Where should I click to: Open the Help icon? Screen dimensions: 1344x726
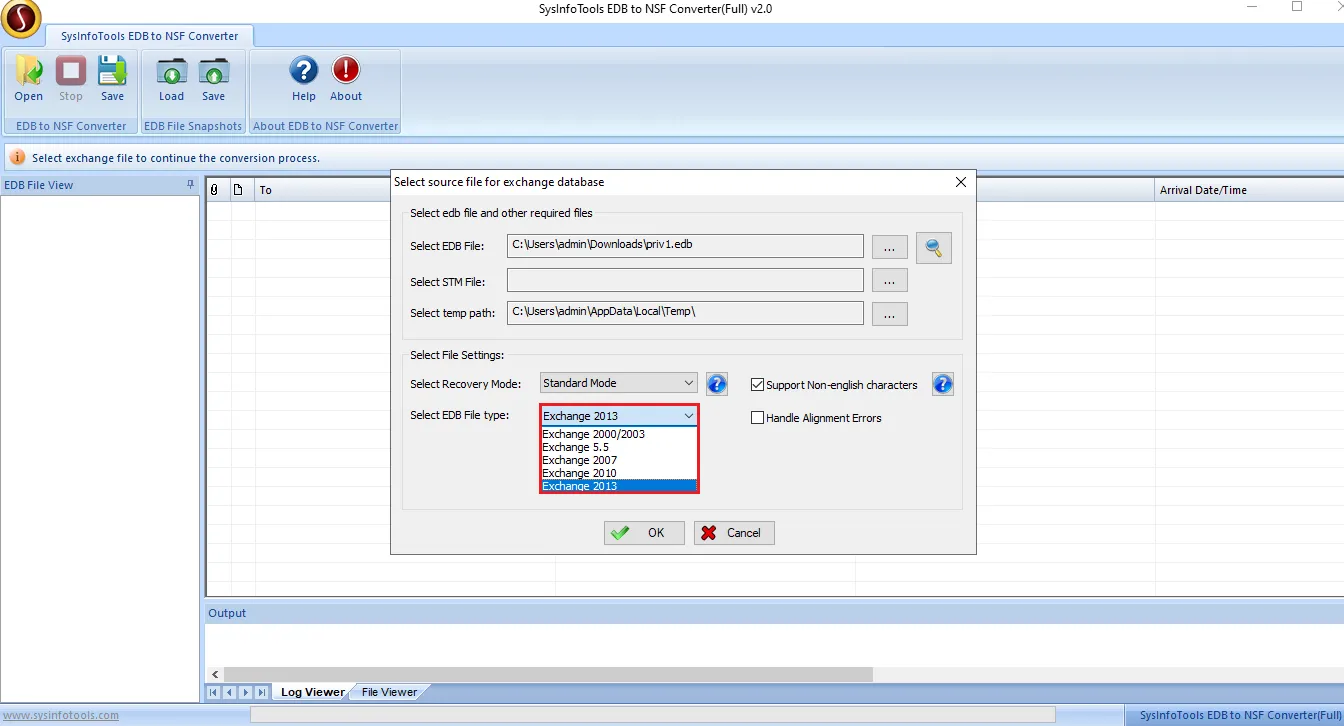coord(303,72)
